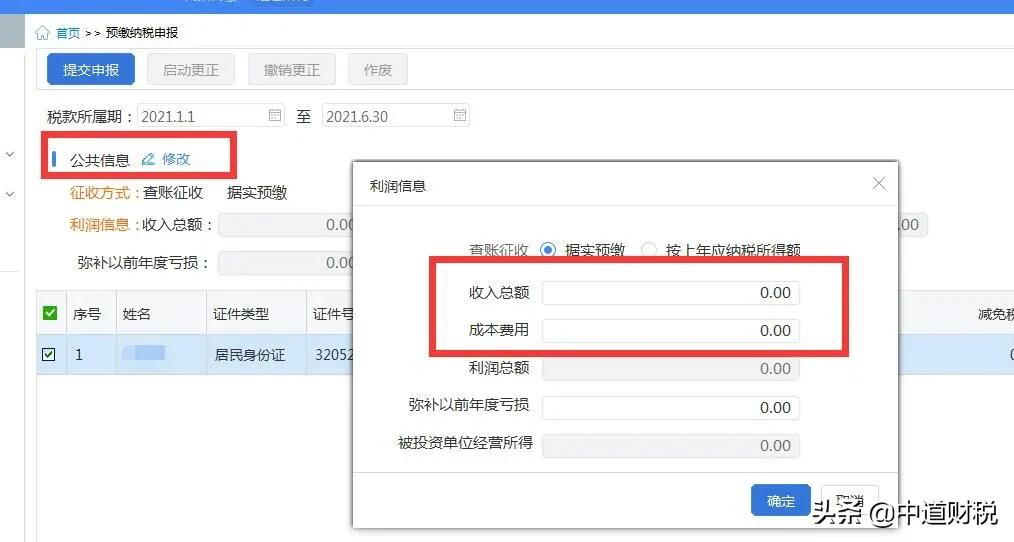Open calendar for start date 2021.1.1
This screenshot has width=1014, height=542.
point(275,115)
